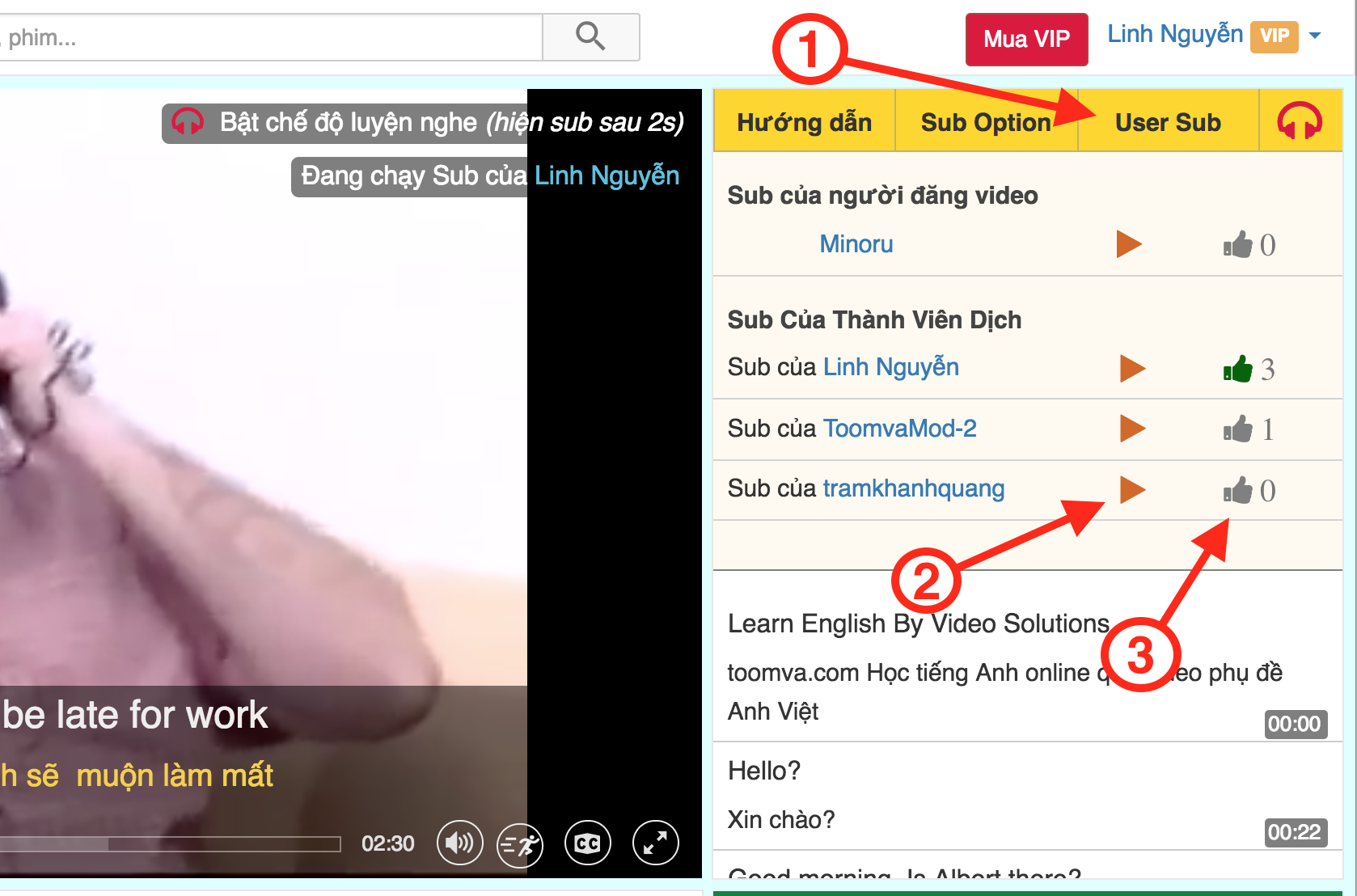This screenshot has width=1357, height=896.
Task: Click the search magnifier icon
Action: tap(590, 36)
